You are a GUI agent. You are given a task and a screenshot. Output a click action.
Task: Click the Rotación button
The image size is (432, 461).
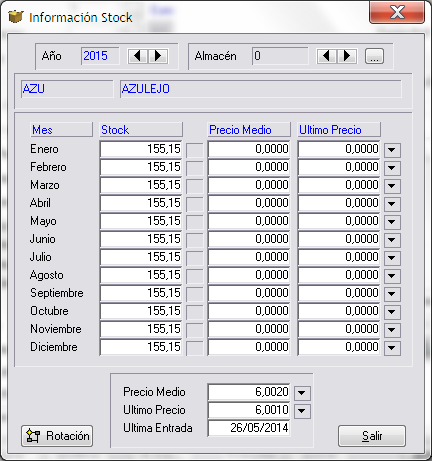pos(57,436)
